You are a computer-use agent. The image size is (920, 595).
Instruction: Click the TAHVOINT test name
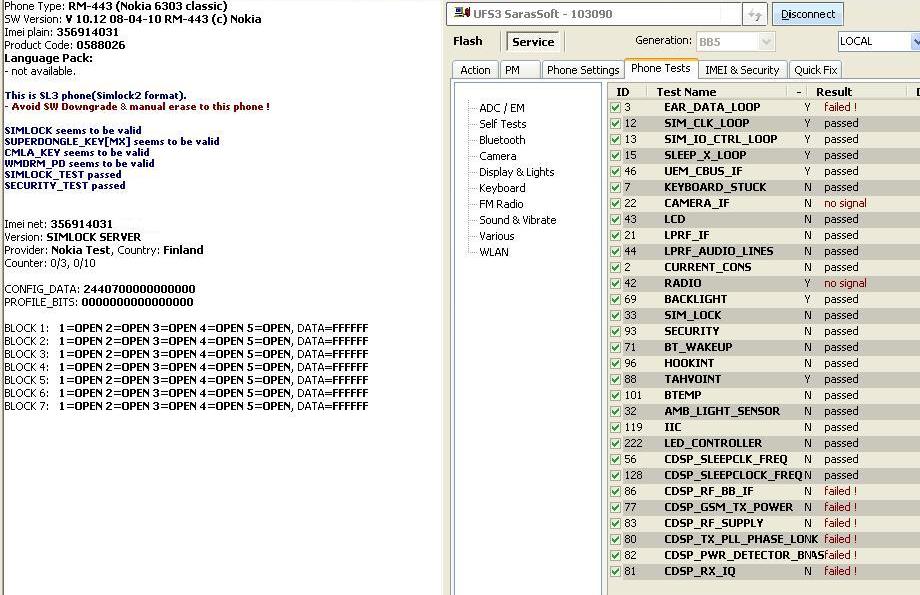coord(692,379)
